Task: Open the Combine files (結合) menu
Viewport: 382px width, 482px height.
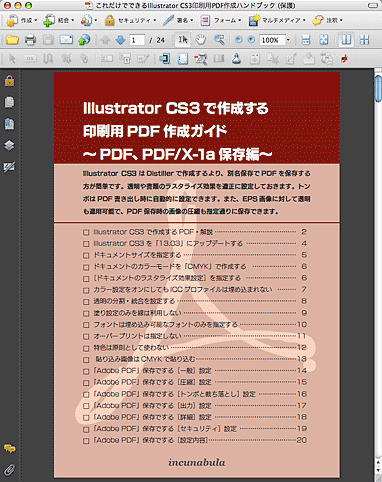Action: [58, 21]
